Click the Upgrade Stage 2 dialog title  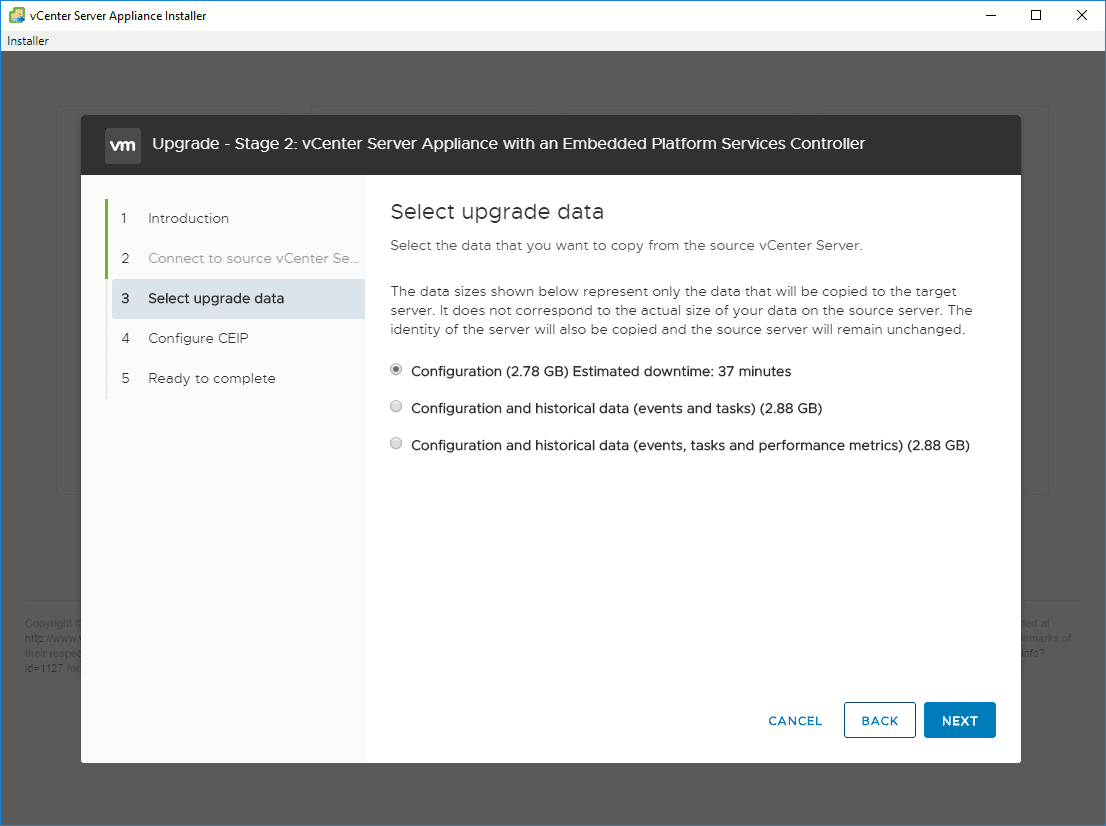tap(509, 144)
